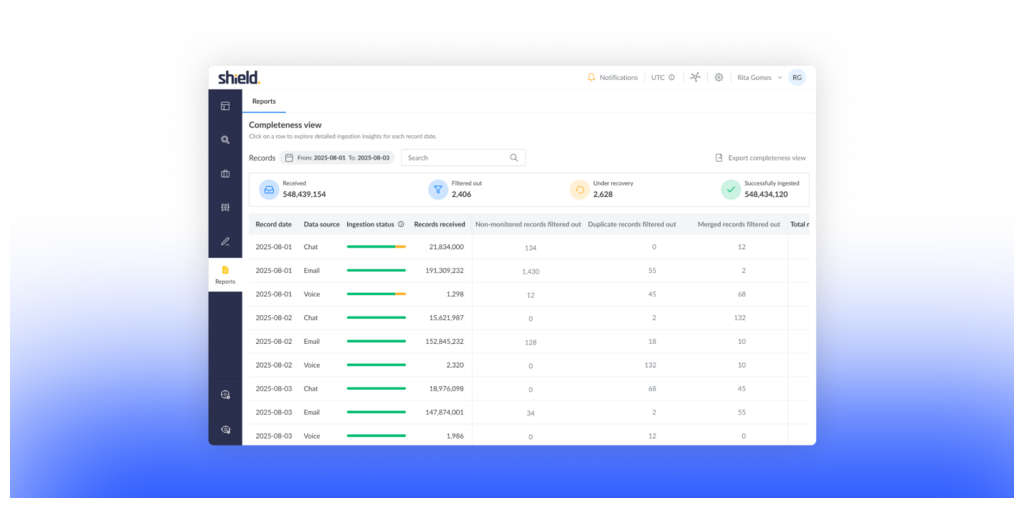Open the search sidebar icon

pyautogui.click(x=225, y=140)
